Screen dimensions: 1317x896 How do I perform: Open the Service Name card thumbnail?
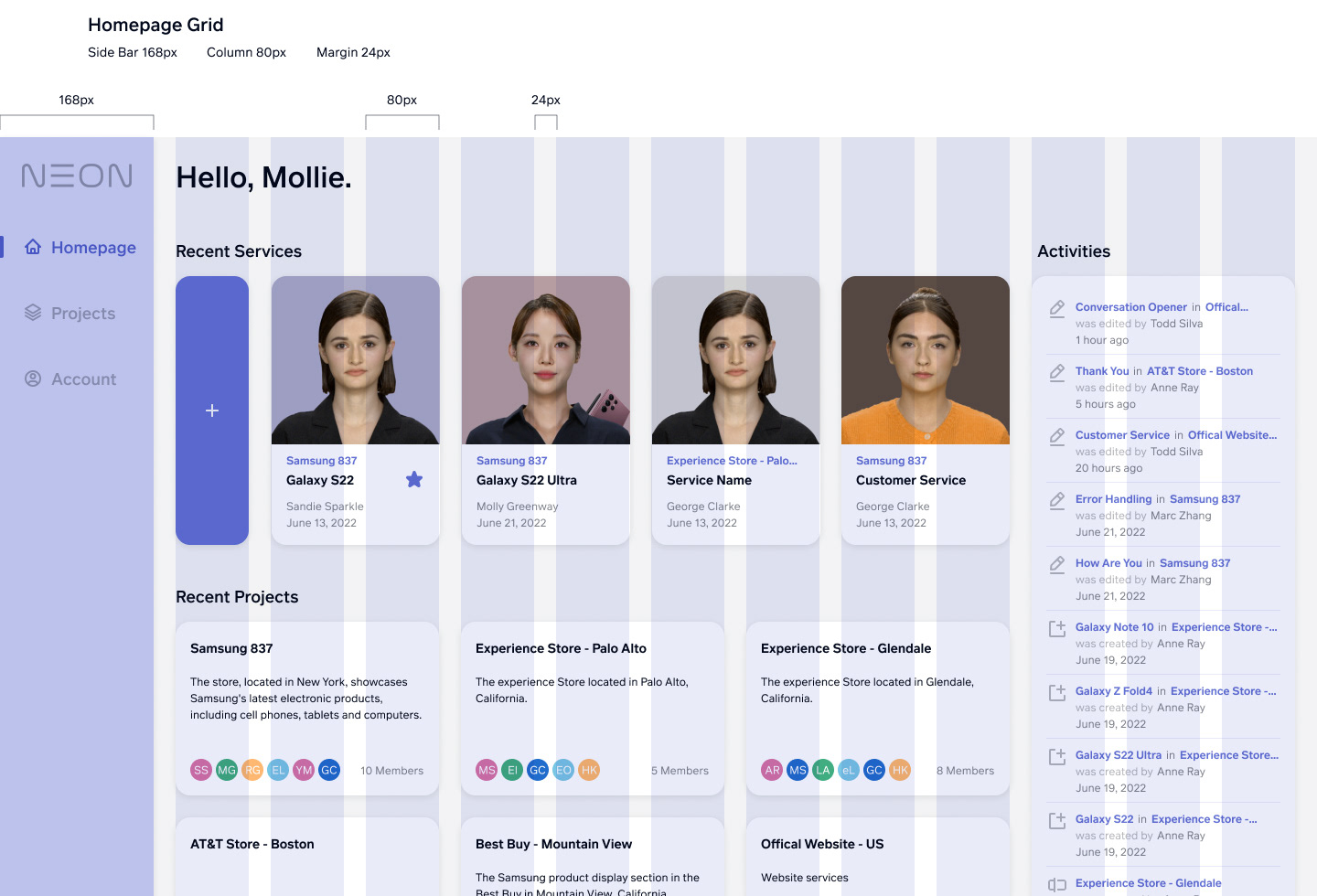(736, 360)
